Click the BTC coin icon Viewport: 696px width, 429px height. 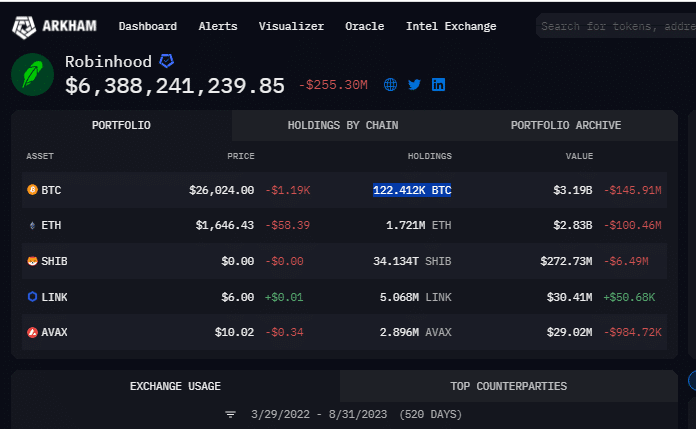tap(32, 190)
